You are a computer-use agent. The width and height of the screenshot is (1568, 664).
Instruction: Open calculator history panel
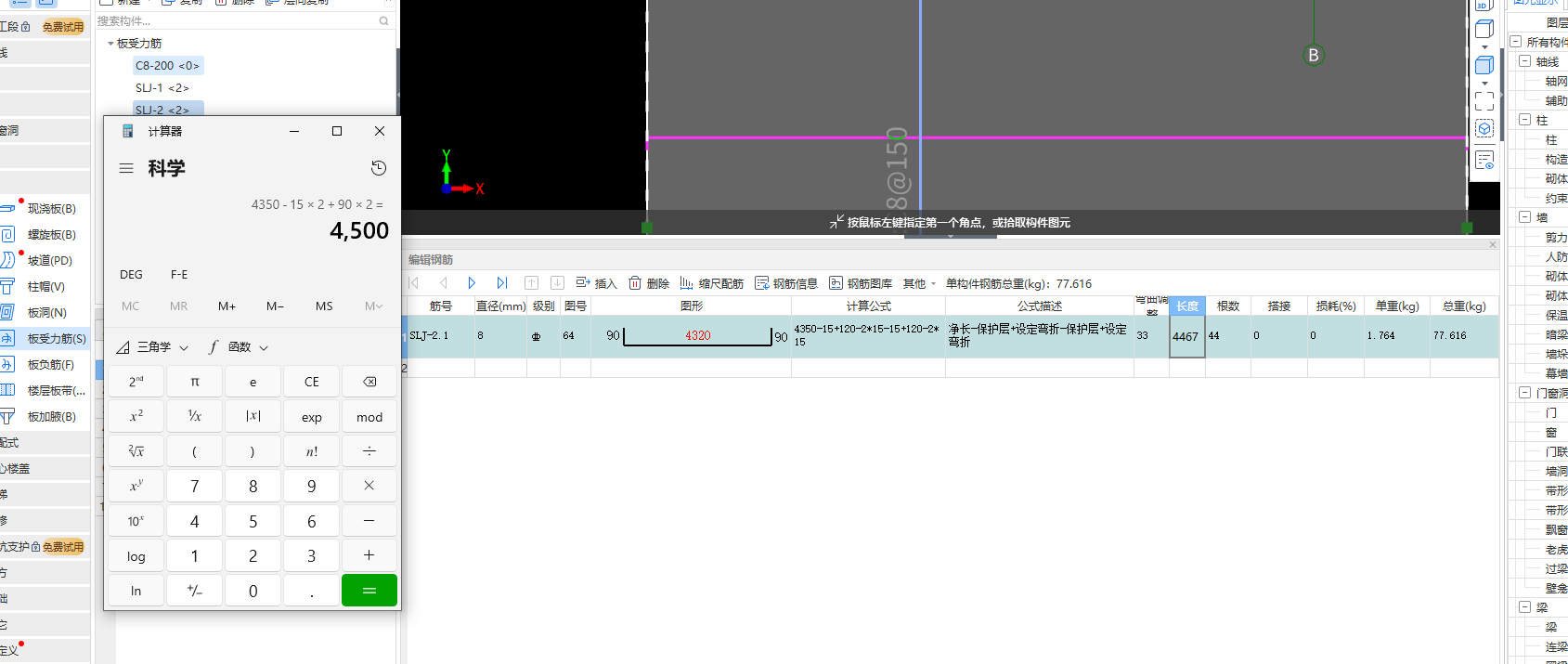click(x=379, y=168)
